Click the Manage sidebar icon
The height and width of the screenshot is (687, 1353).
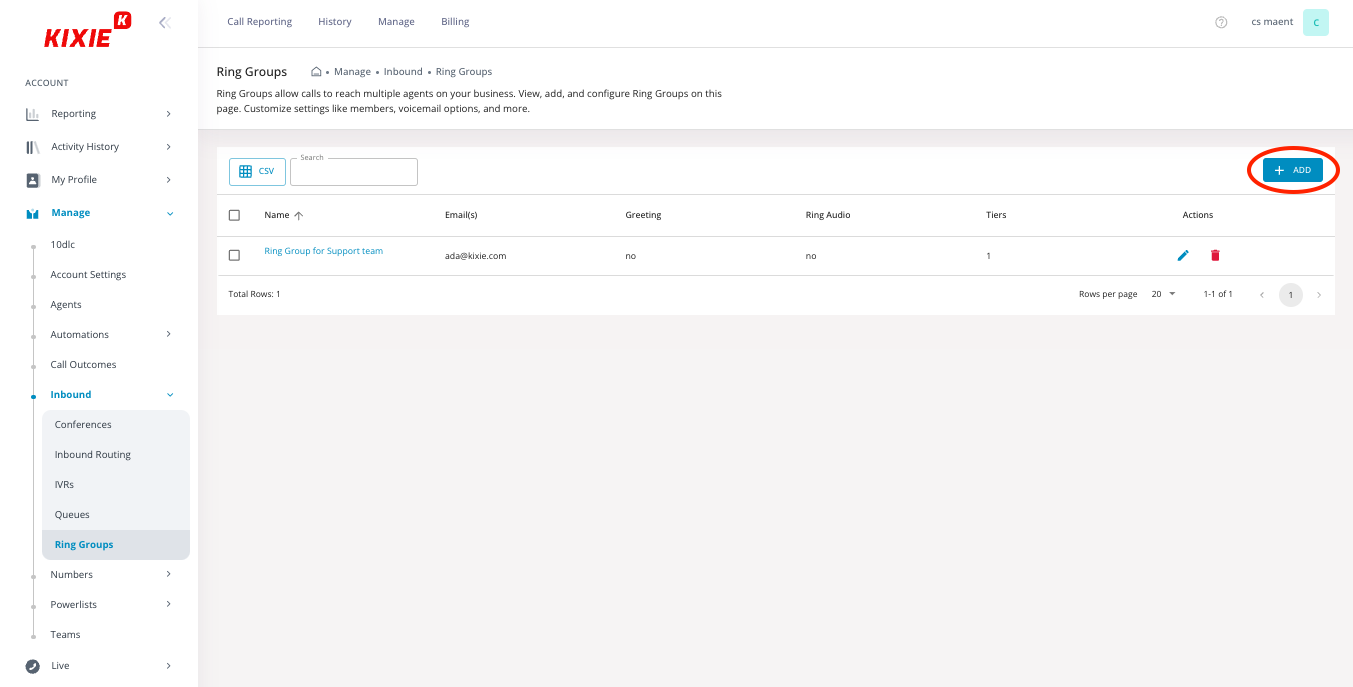[32, 213]
